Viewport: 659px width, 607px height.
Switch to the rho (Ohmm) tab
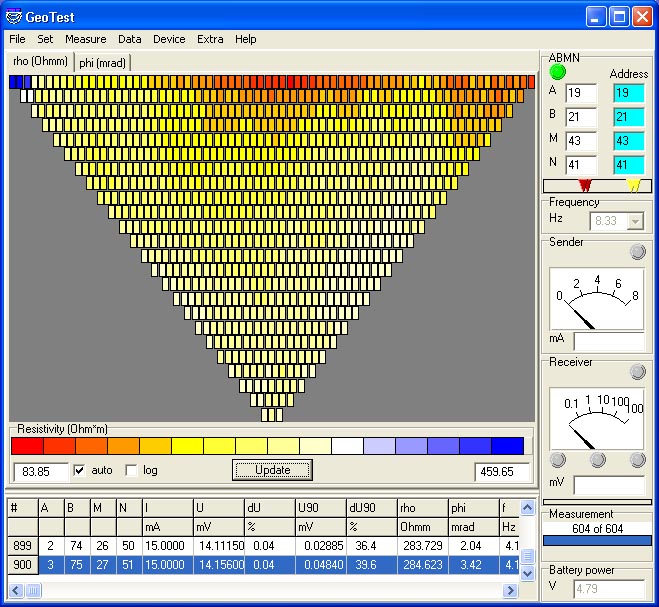[x=40, y=61]
